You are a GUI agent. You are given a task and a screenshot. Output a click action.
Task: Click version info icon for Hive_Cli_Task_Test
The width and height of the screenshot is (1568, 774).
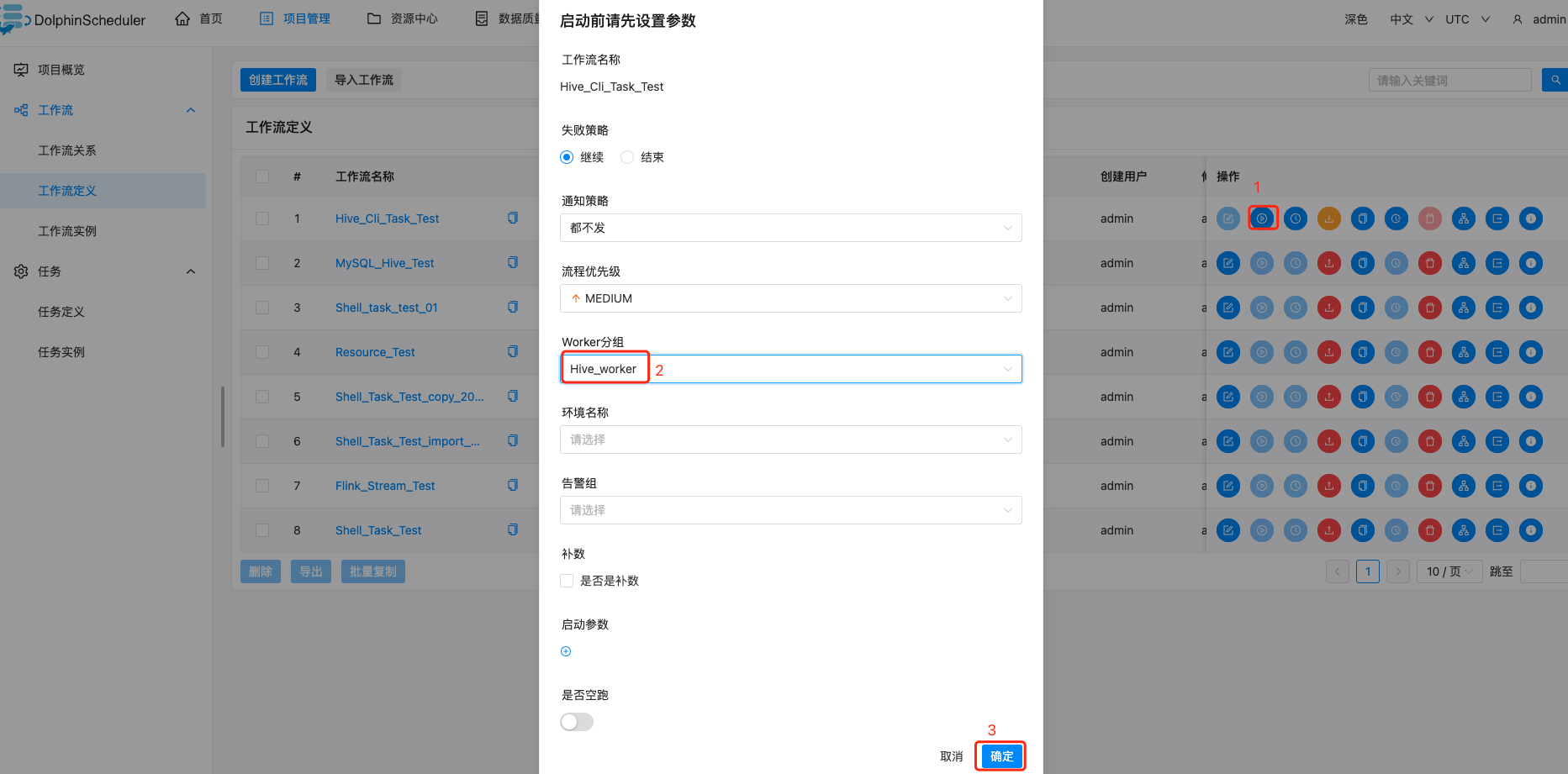tap(1531, 219)
